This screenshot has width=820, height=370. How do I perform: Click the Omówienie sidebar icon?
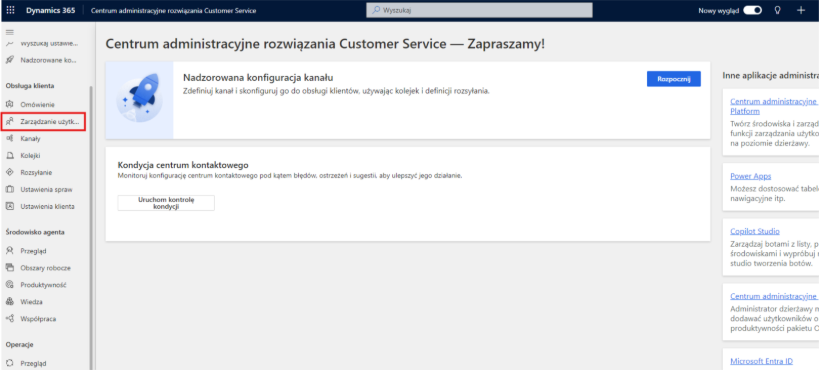click(x=9, y=105)
